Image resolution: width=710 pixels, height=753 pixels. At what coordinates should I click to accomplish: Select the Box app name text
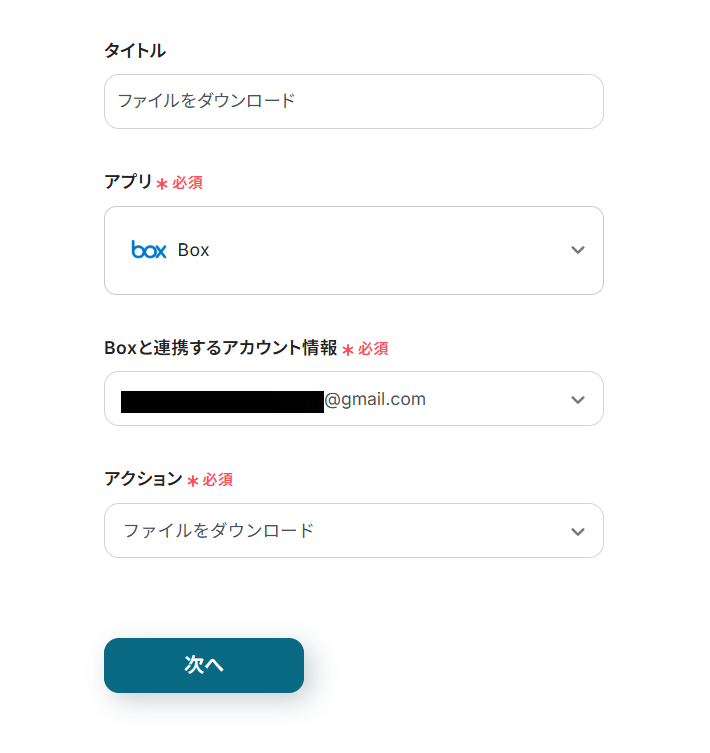(x=194, y=250)
